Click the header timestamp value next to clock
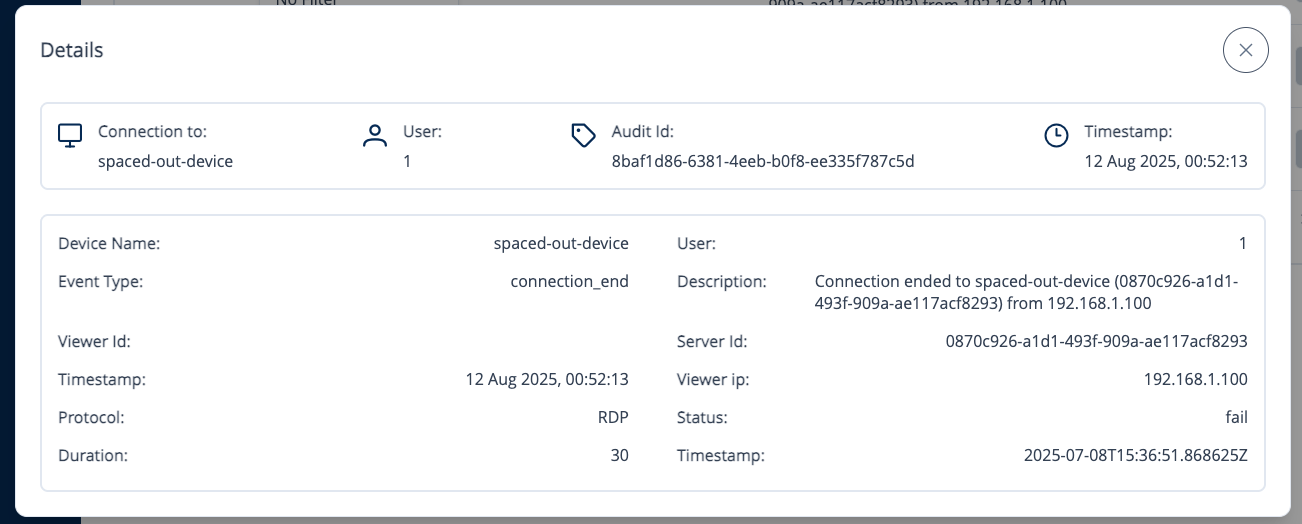Screen dimensions: 1302x524 1165,161
